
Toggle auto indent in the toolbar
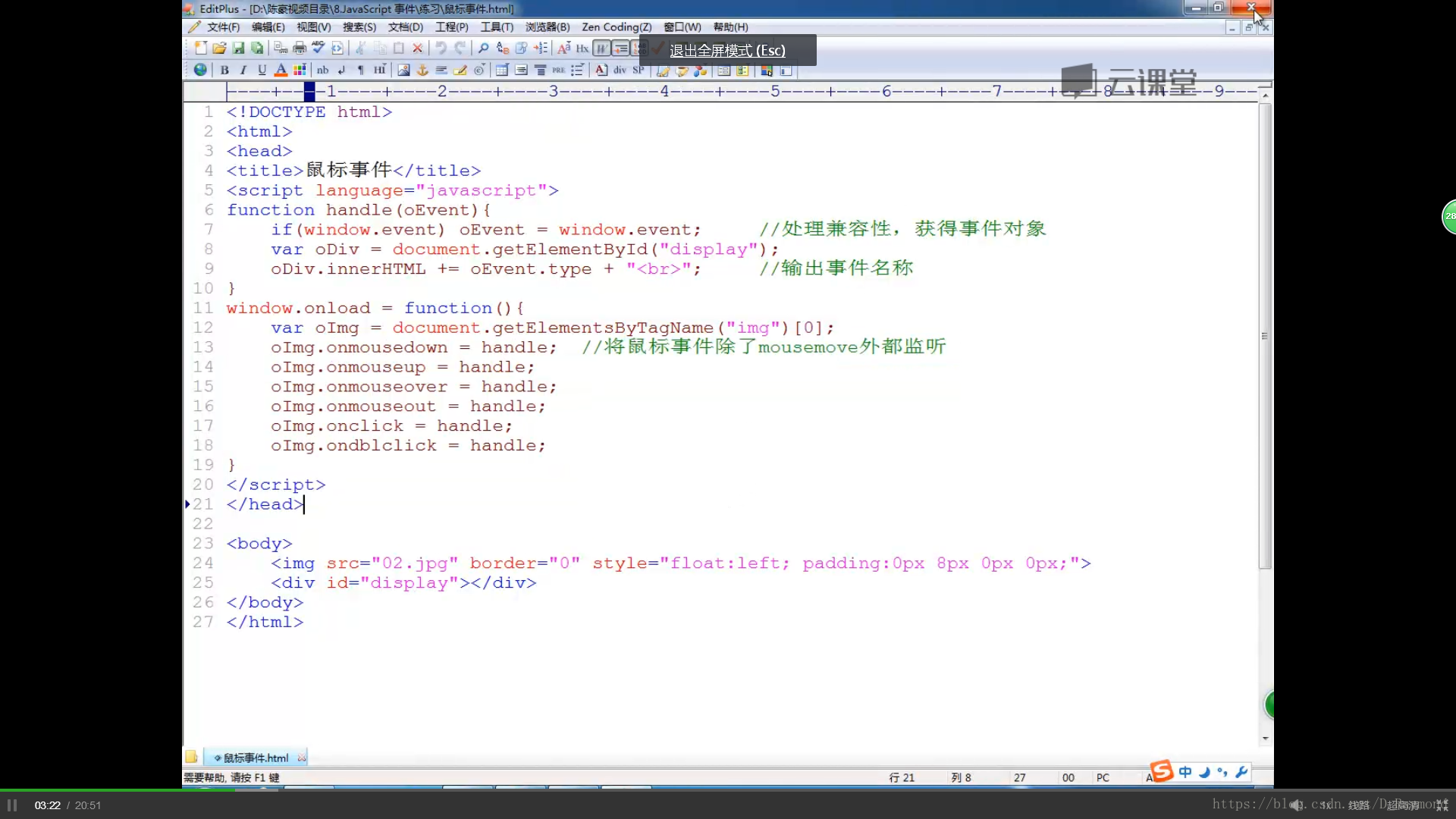point(620,49)
